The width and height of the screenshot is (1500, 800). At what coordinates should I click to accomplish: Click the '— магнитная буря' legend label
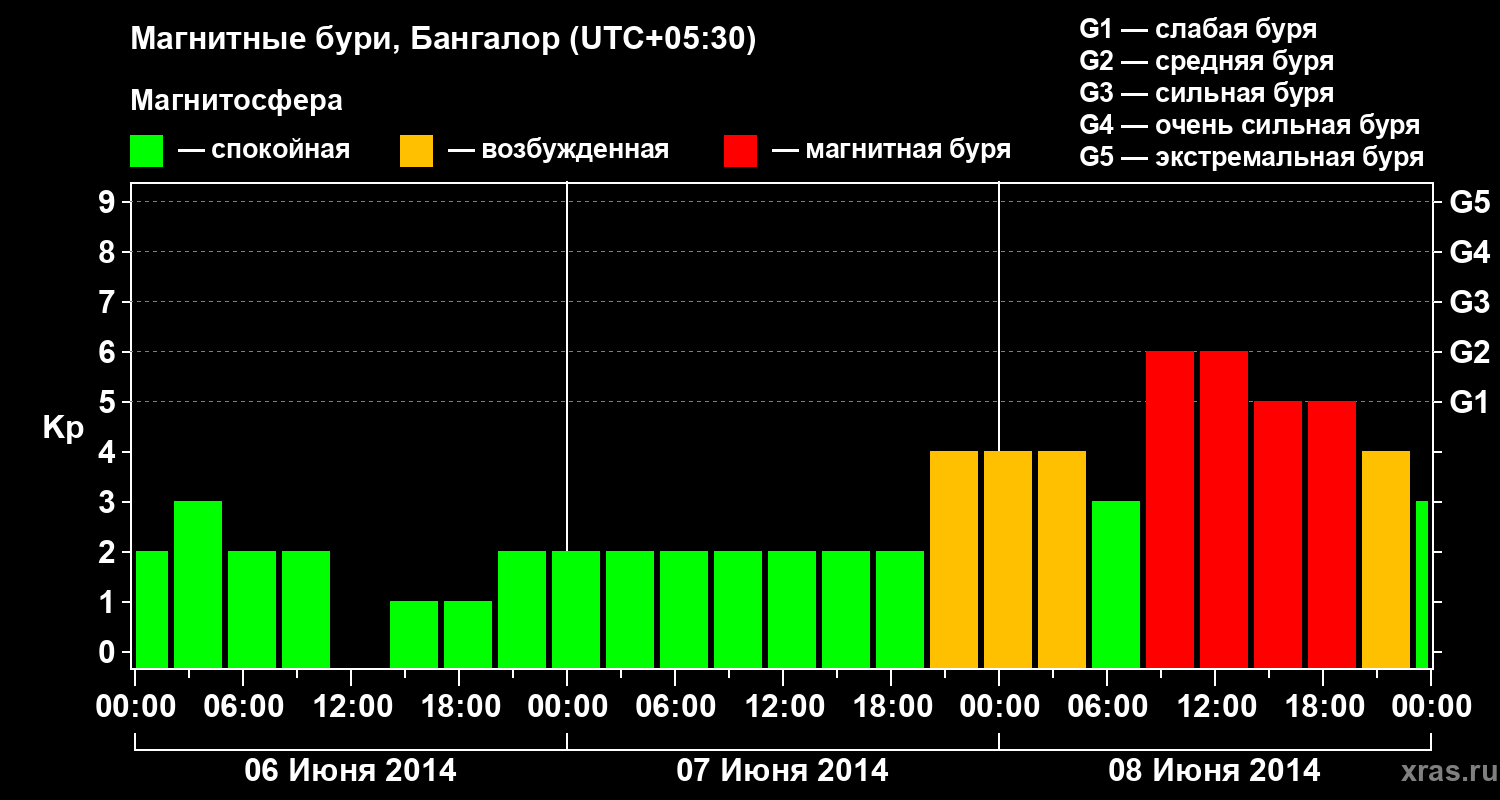[892, 151]
